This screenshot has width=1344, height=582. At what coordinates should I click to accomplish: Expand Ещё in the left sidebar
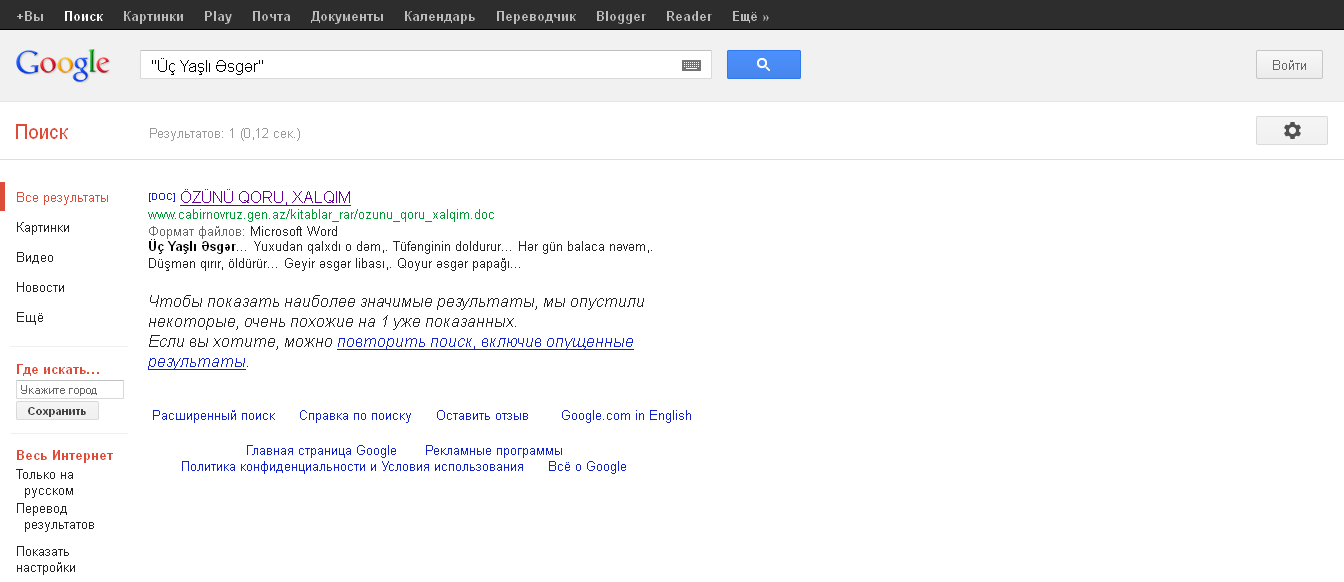point(30,318)
